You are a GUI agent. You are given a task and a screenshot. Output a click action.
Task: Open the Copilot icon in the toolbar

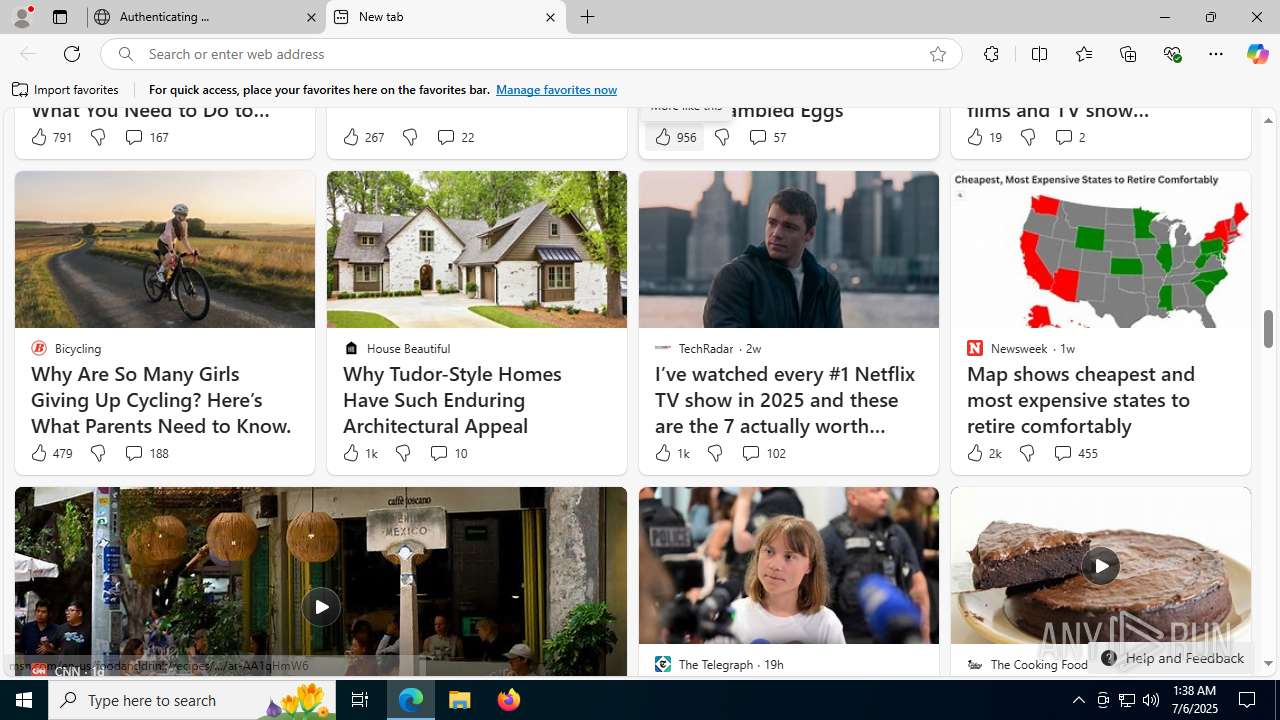point(1257,54)
